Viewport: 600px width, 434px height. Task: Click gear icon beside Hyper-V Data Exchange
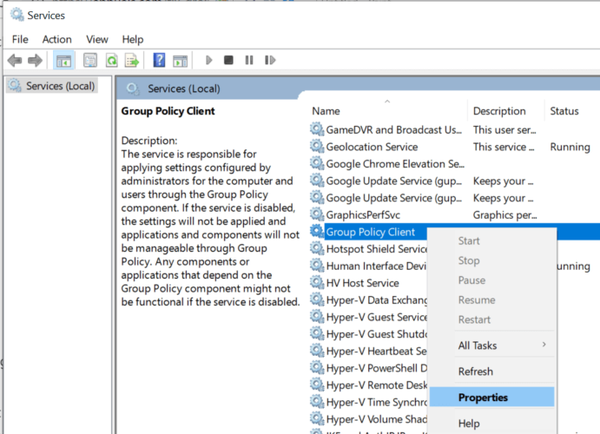317,299
